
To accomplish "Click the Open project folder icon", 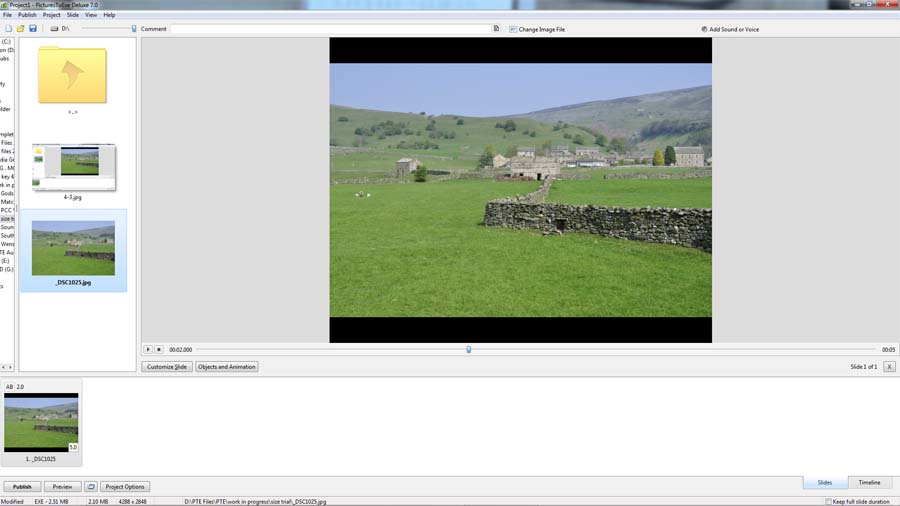I will coord(21,28).
